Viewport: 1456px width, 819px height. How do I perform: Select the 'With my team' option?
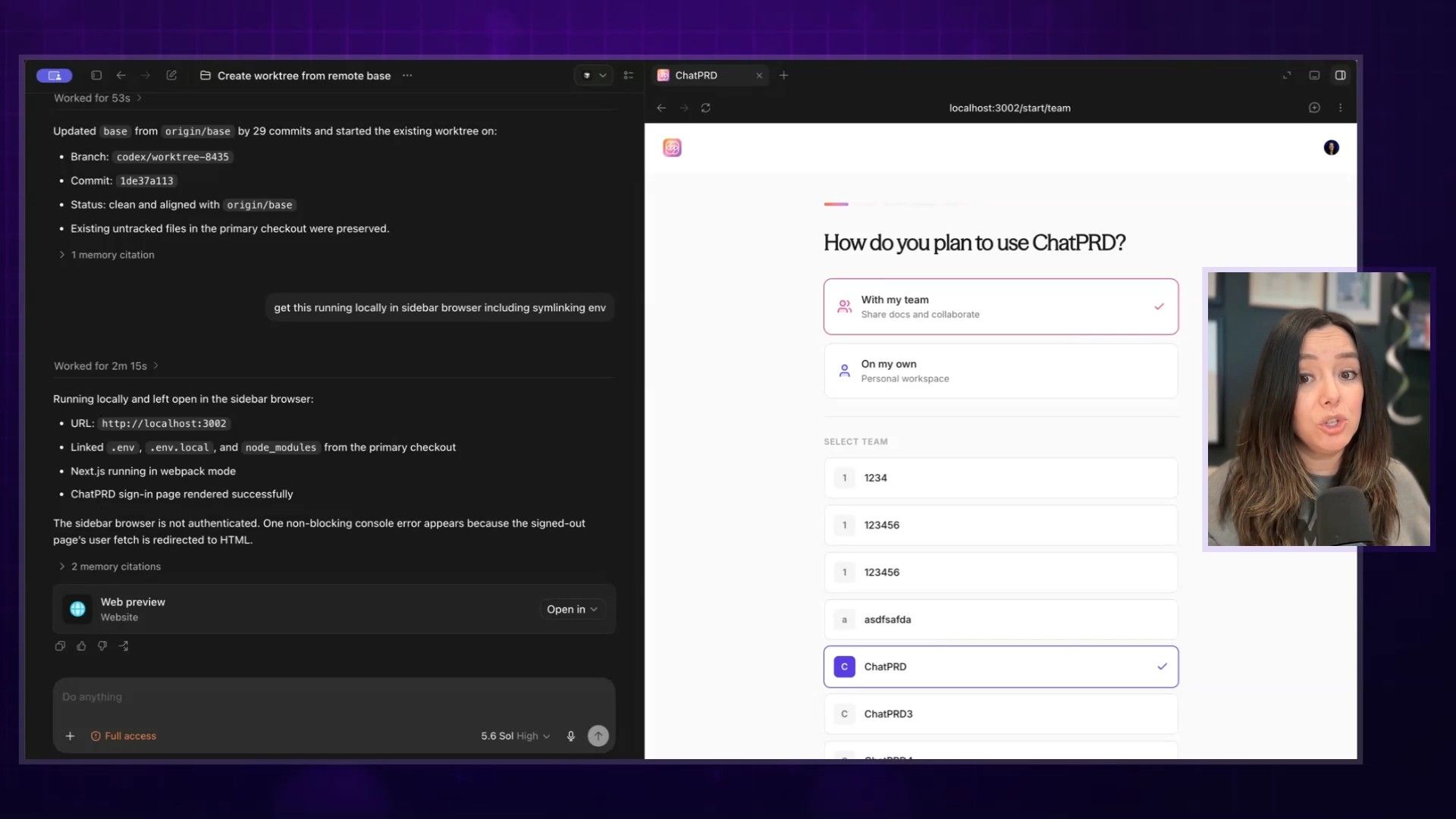pos(1001,306)
